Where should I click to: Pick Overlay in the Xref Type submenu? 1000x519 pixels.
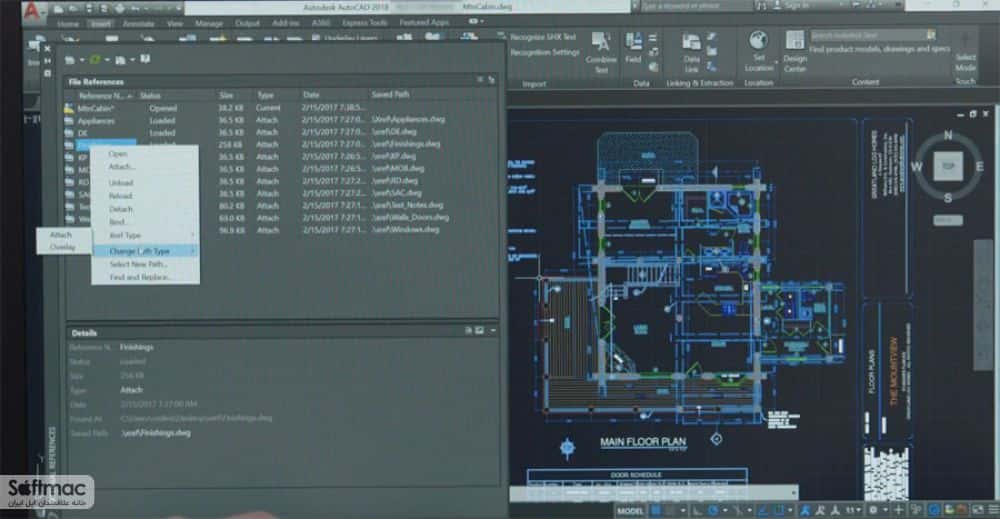click(62, 247)
